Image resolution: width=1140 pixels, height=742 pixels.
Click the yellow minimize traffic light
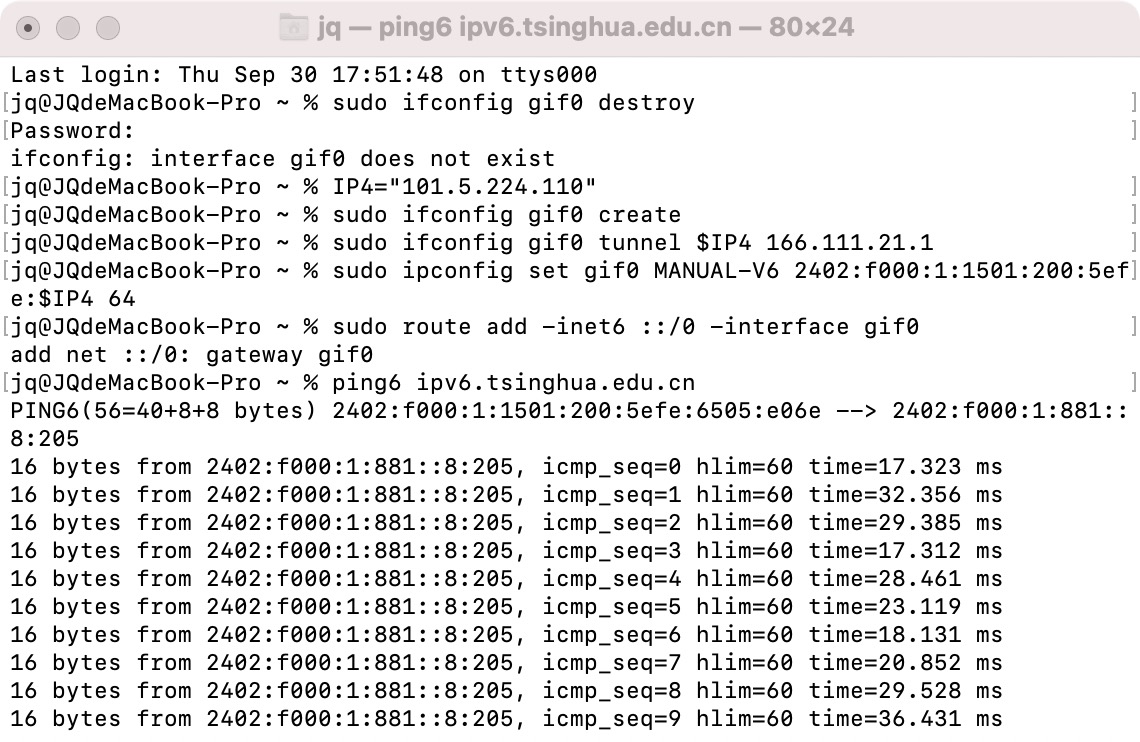tap(67, 26)
